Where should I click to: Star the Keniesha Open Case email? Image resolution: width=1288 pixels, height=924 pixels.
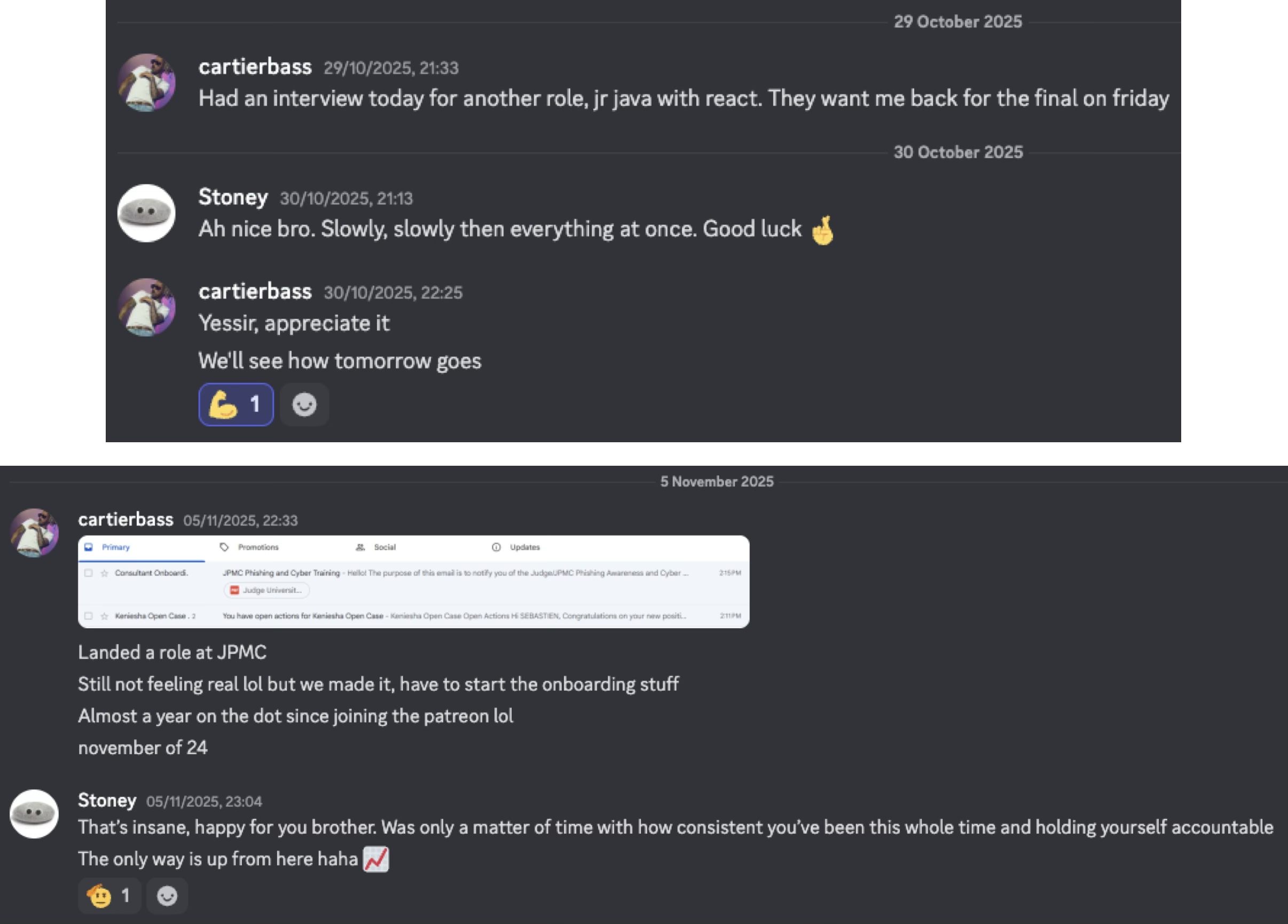105,616
